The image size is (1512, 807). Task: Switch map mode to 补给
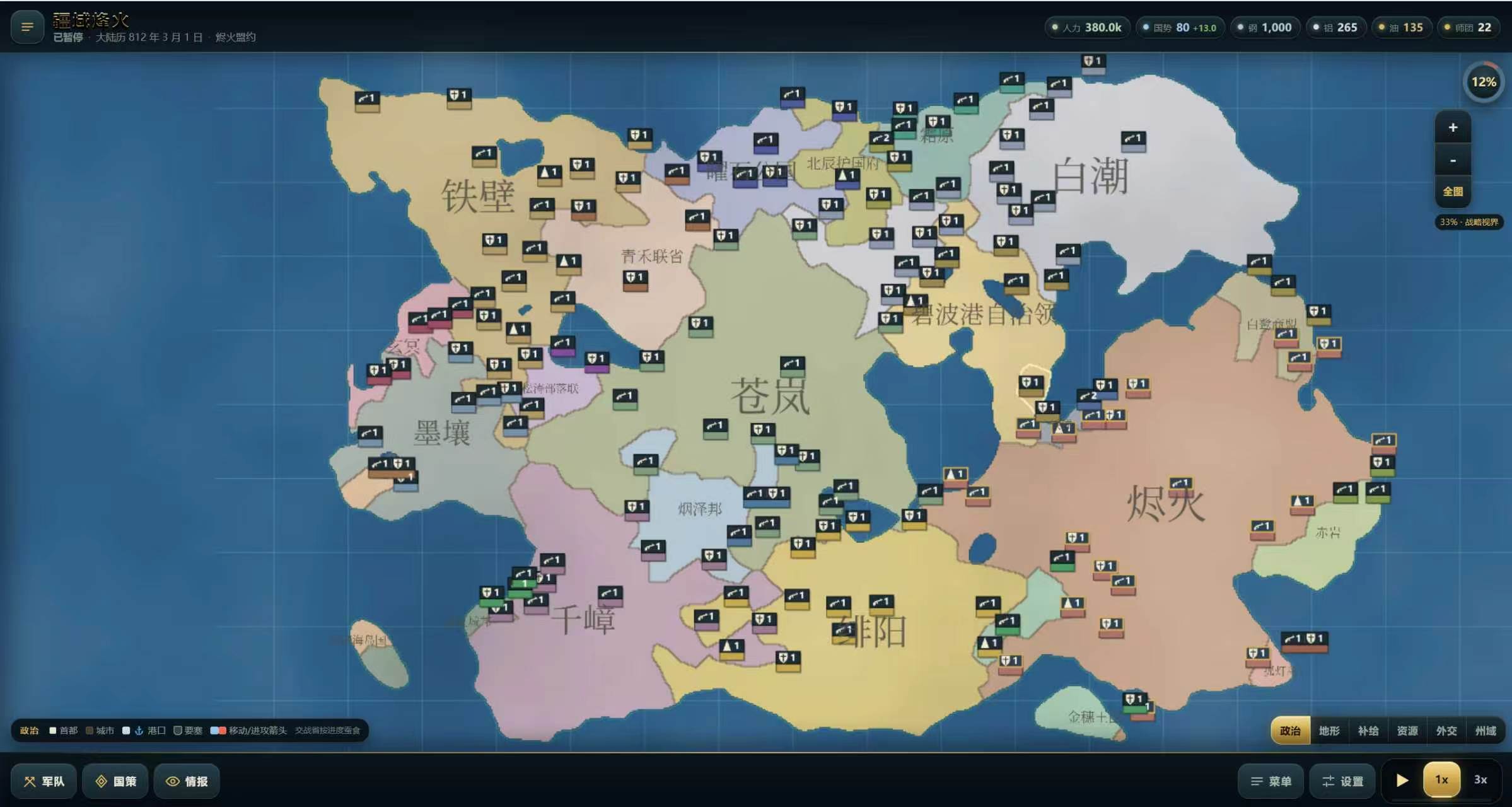(1368, 730)
